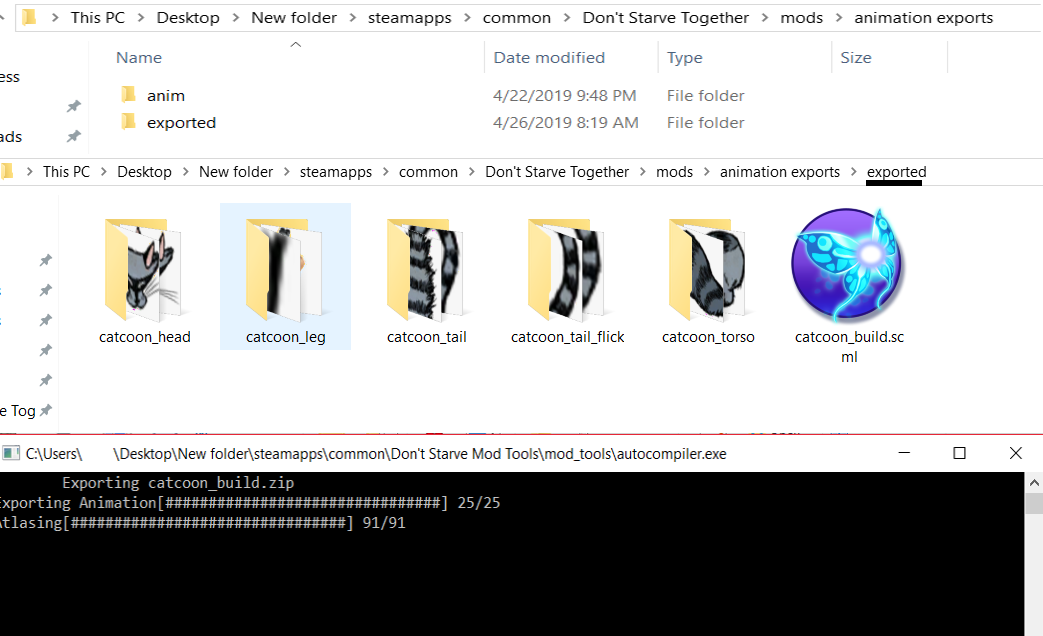
Task: Click 'exported' in lower breadcrumb
Action: tap(896, 172)
